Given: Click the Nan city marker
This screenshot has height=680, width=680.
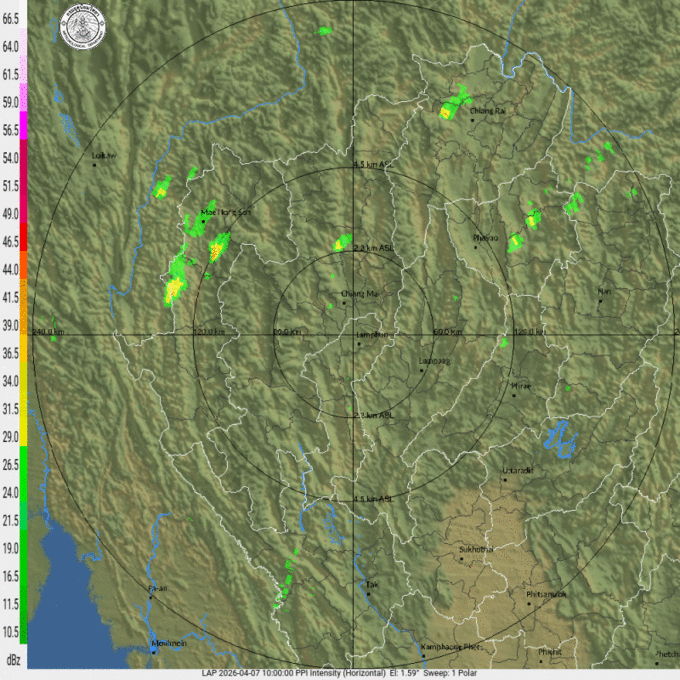Looking at the screenshot, I should coord(600,300).
